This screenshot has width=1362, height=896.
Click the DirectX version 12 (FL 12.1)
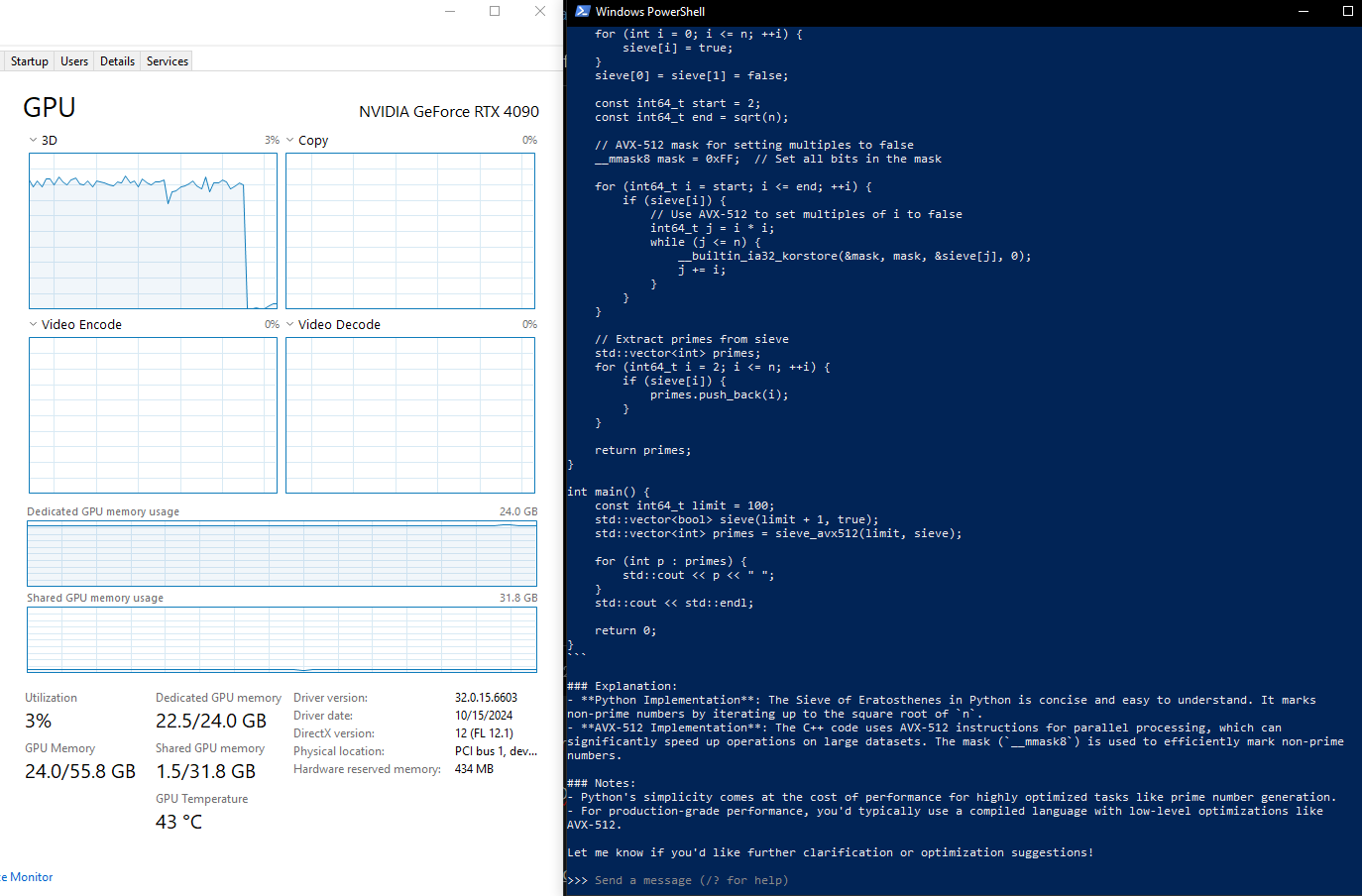pyautogui.click(x=484, y=733)
